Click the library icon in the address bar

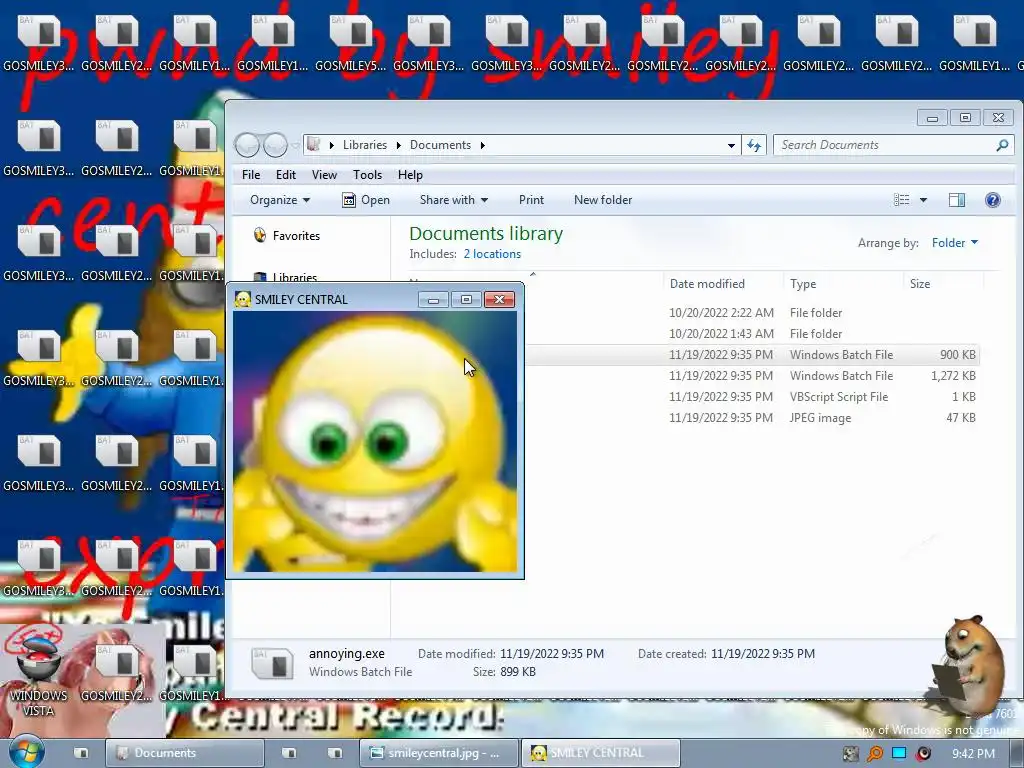[313, 144]
